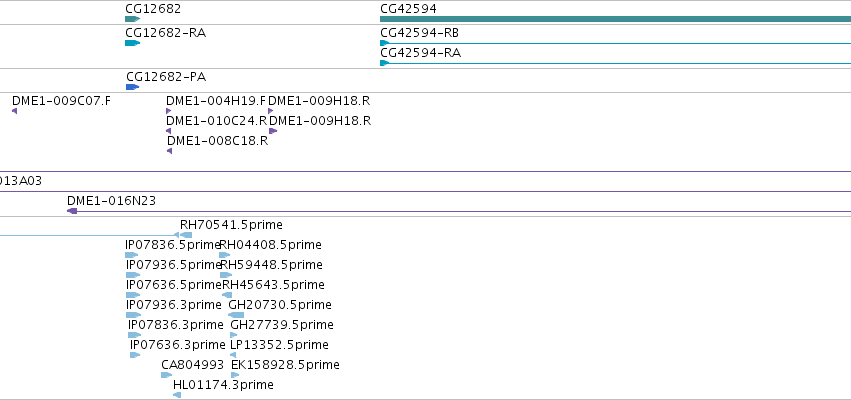Click the DME1-008C18.R arrow marker

click(169, 151)
